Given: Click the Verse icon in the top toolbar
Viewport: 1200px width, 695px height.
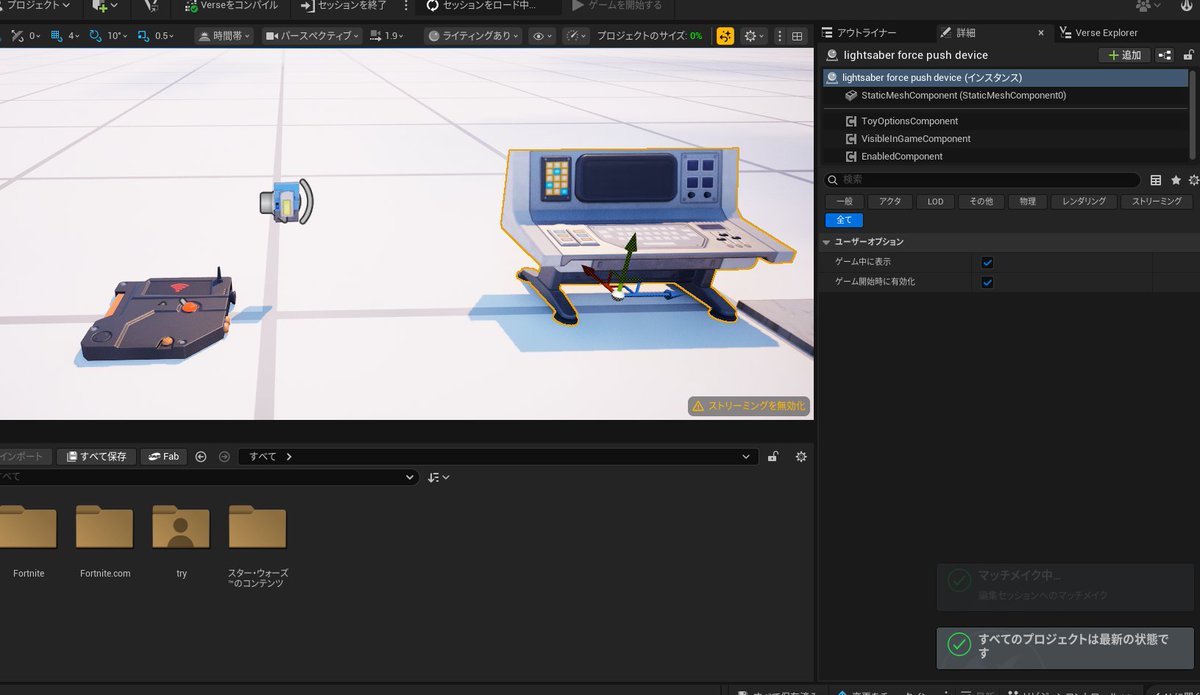Looking at the screenshot, I should pyautogui.click(x=150, y=6).
